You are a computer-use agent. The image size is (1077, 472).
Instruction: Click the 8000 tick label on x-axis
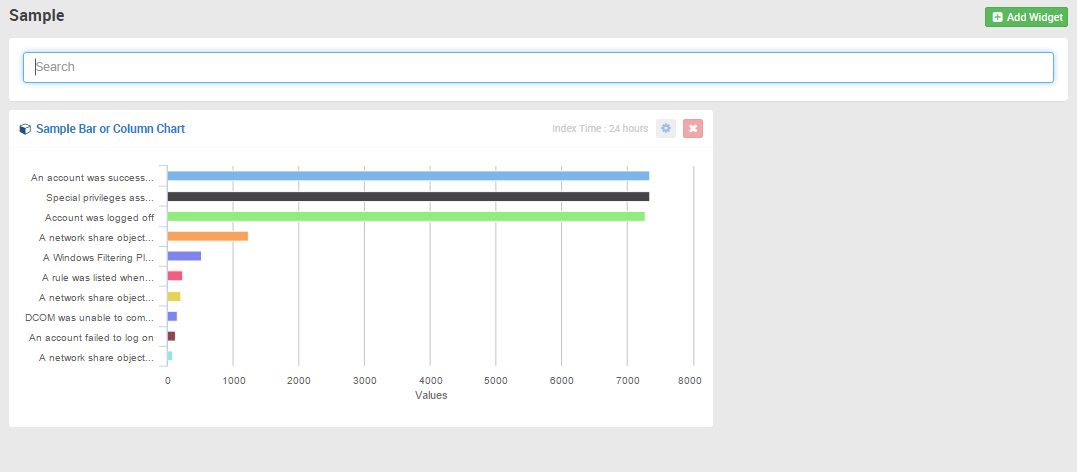click(x=690, y=381)
